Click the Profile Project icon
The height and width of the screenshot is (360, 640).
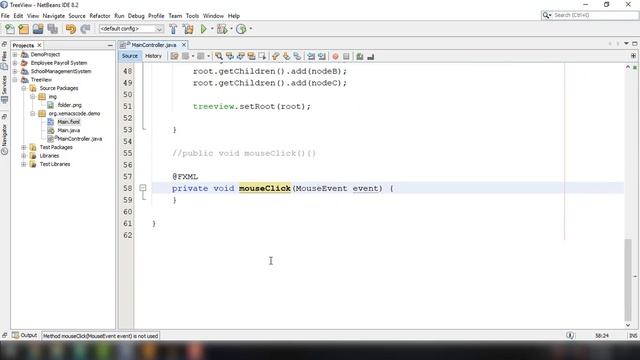pyautogui.click(x=241, y=29)
